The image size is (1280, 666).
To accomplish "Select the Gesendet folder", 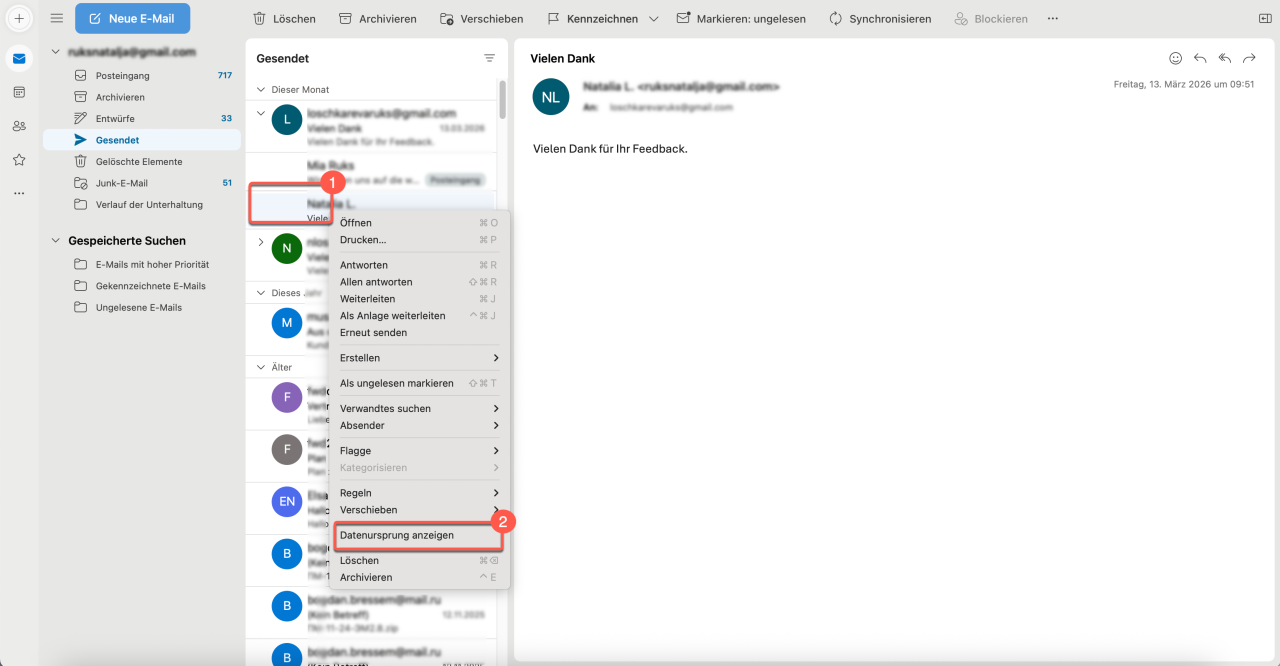I will coord(142,140).
